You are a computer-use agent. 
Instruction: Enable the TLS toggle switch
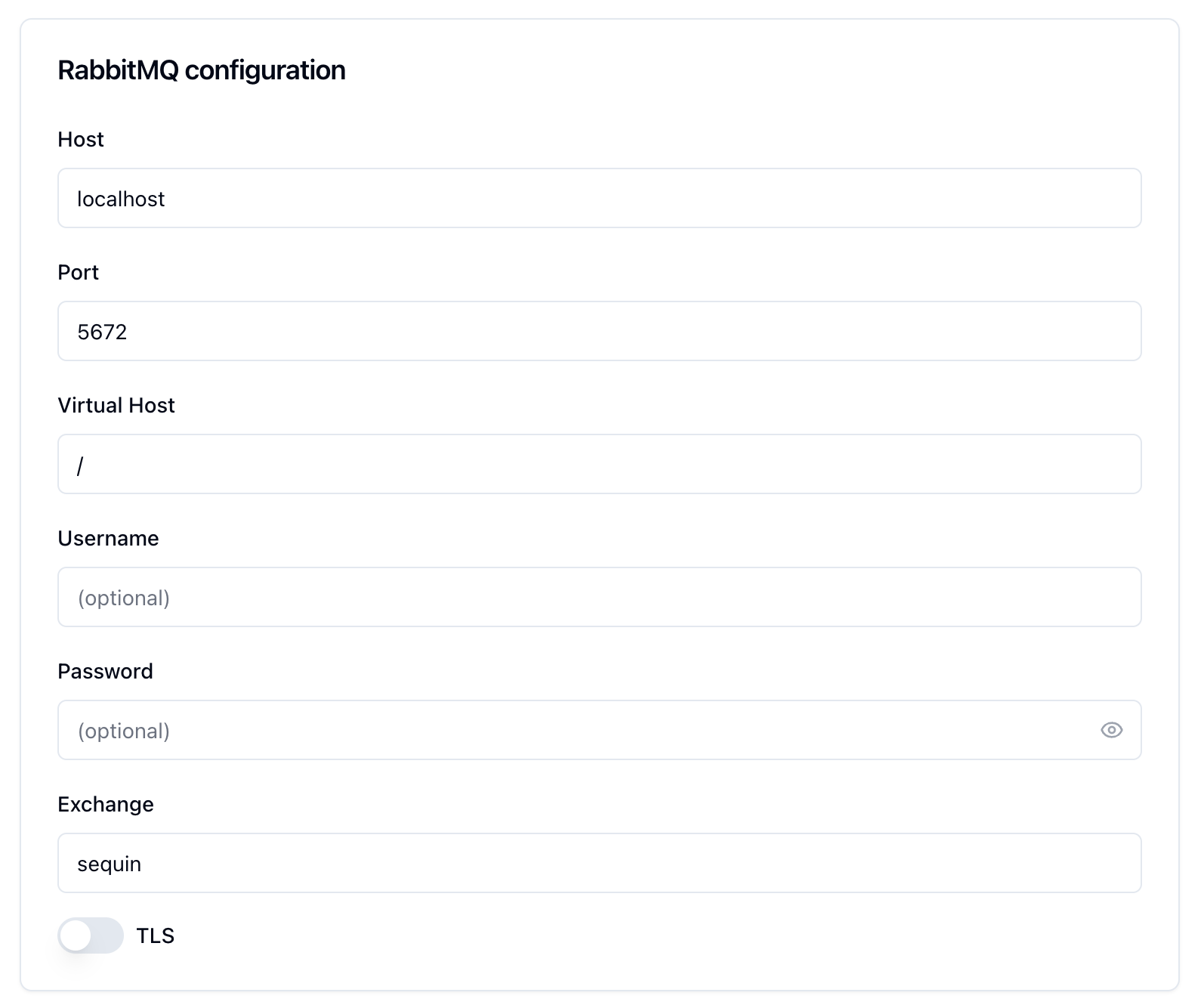click(x=90, y=935)
